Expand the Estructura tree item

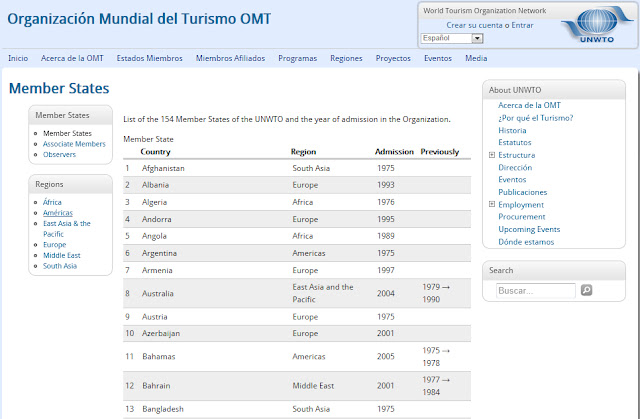click(492, 155)
